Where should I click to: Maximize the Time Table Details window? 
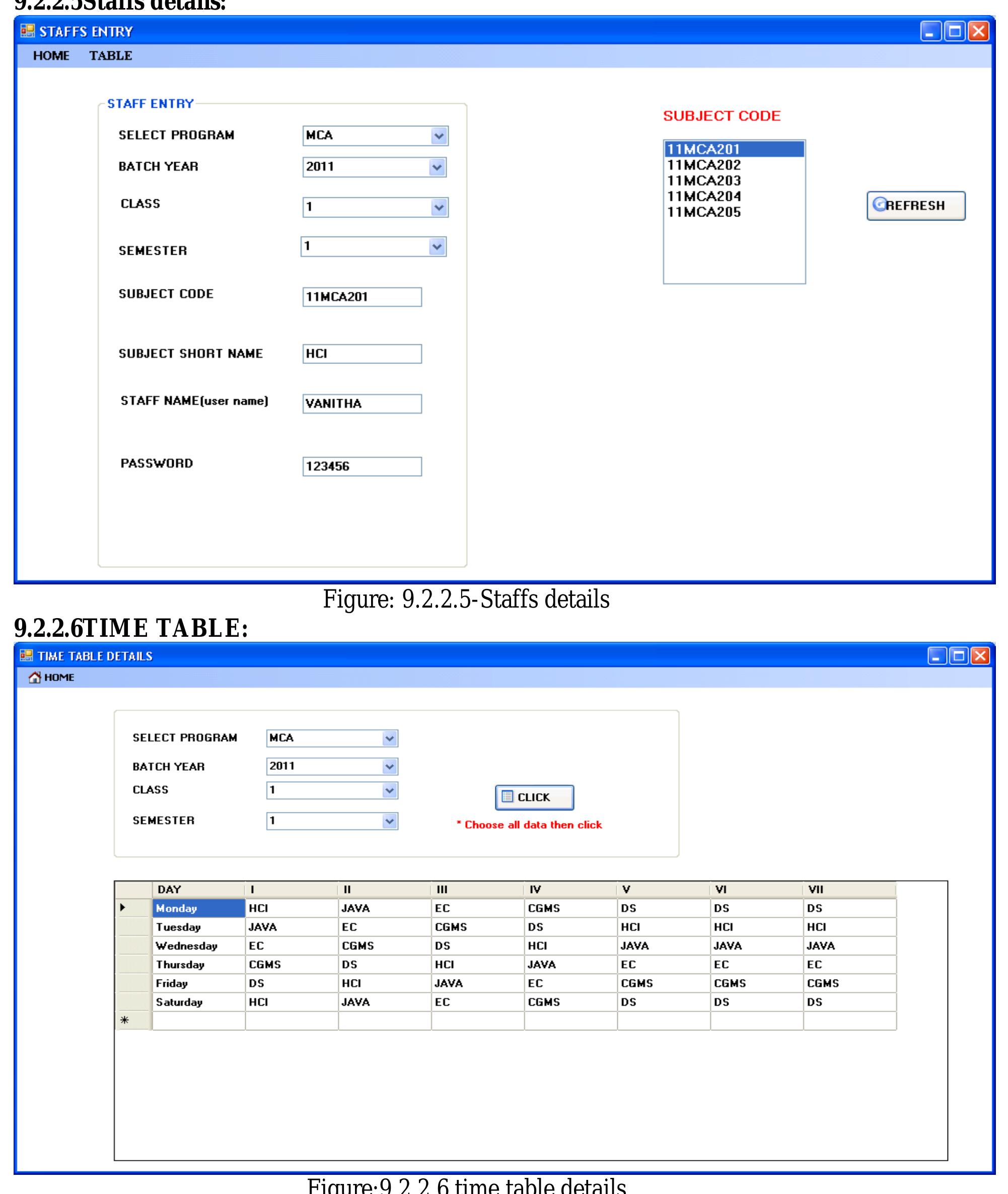pyautogui.click(x=958, y=655)
